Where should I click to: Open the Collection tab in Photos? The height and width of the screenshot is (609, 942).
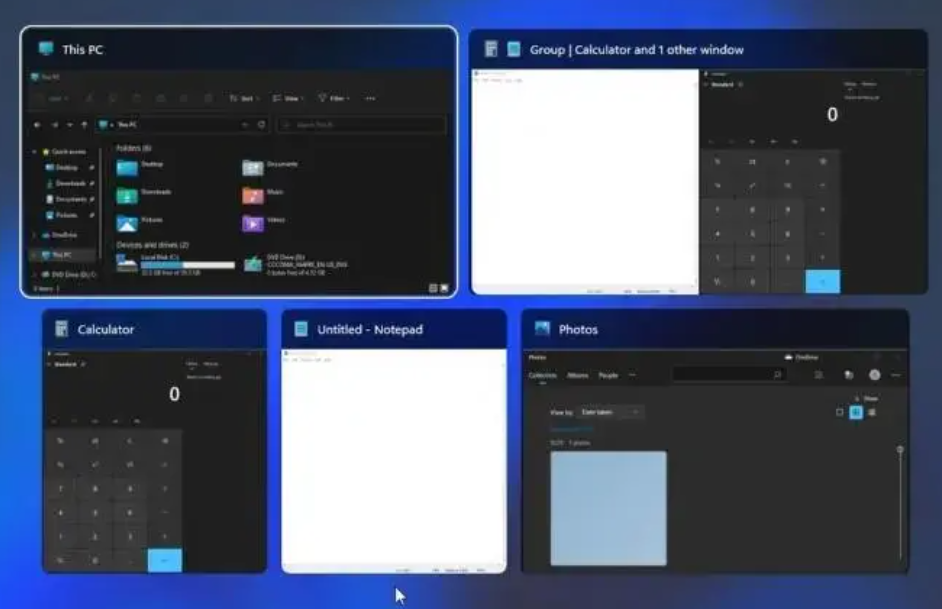pos(542,375)
